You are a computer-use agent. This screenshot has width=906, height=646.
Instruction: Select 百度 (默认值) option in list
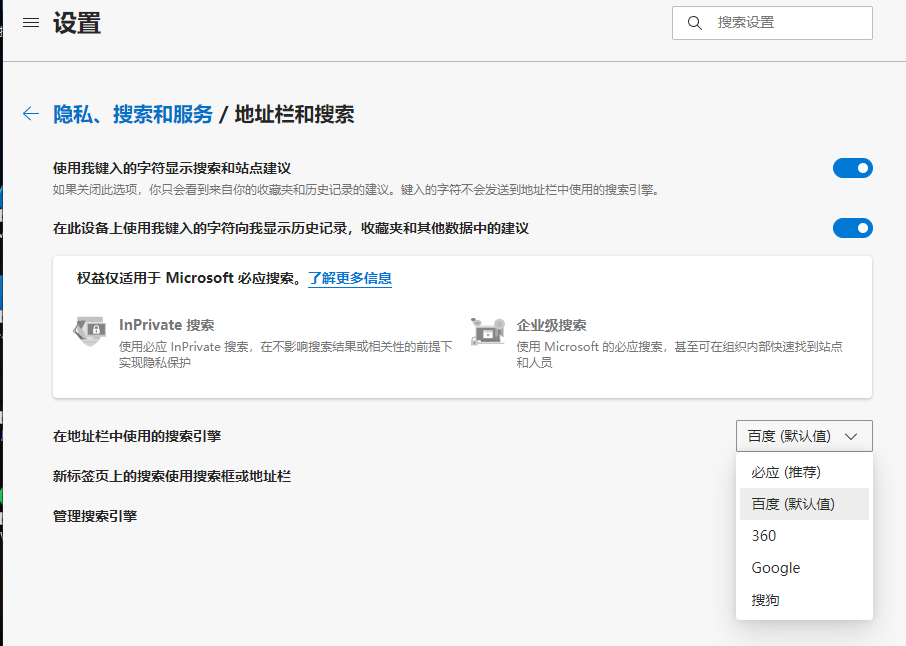[x=804, y=504]
